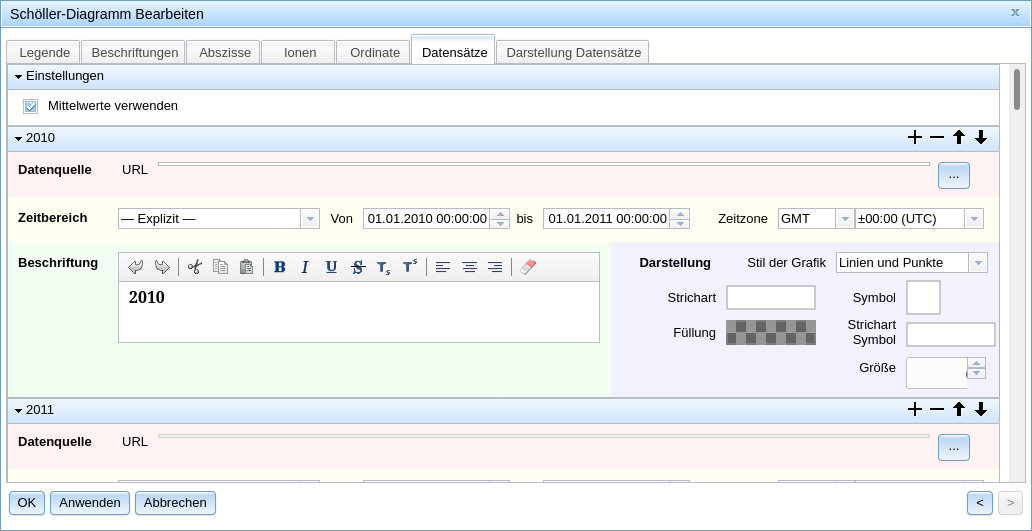Click the Abbrechen button

coord(175,503)
